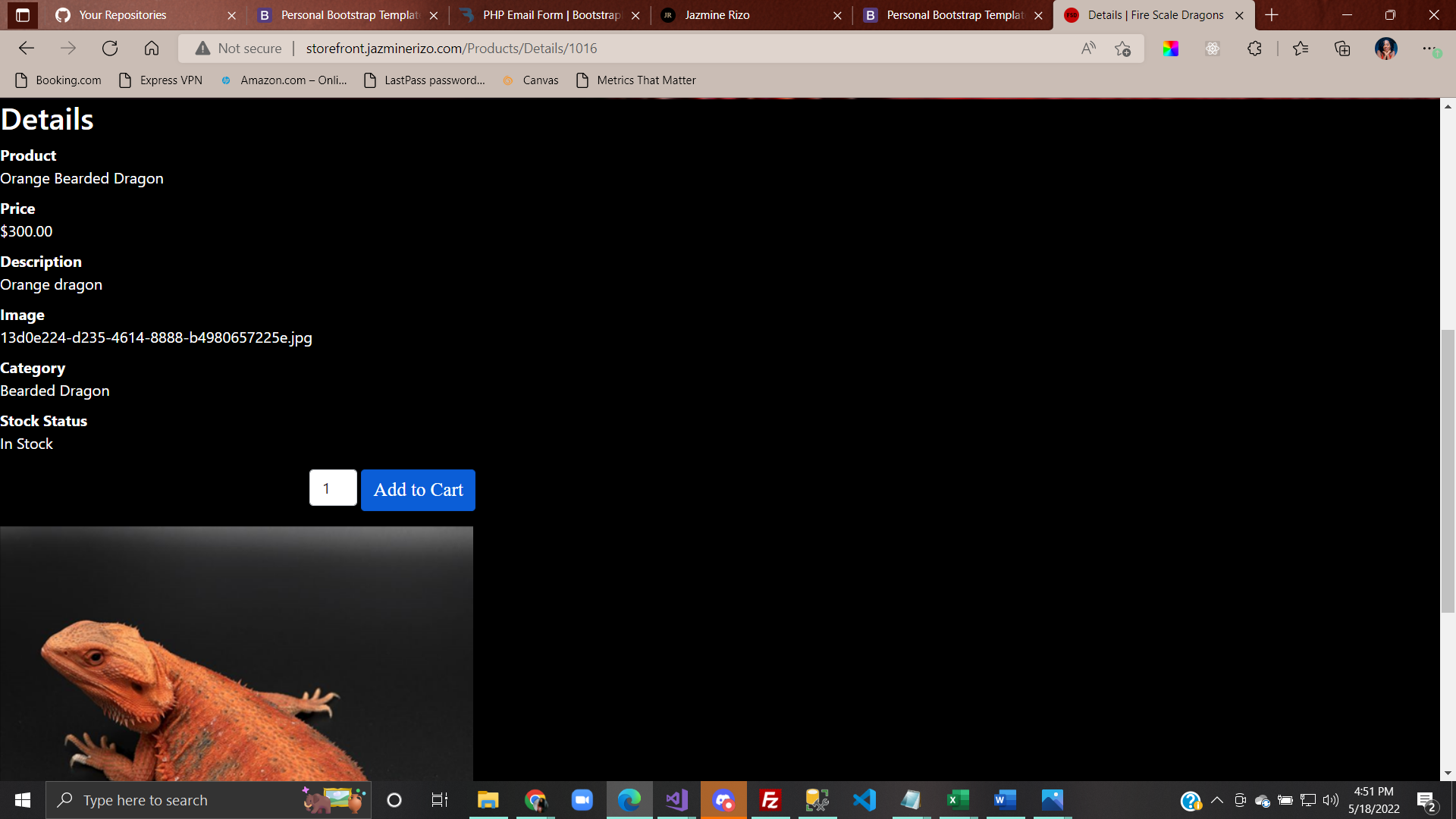
Task: Open a new browser tab
Action: click(x=1272, y=15)
